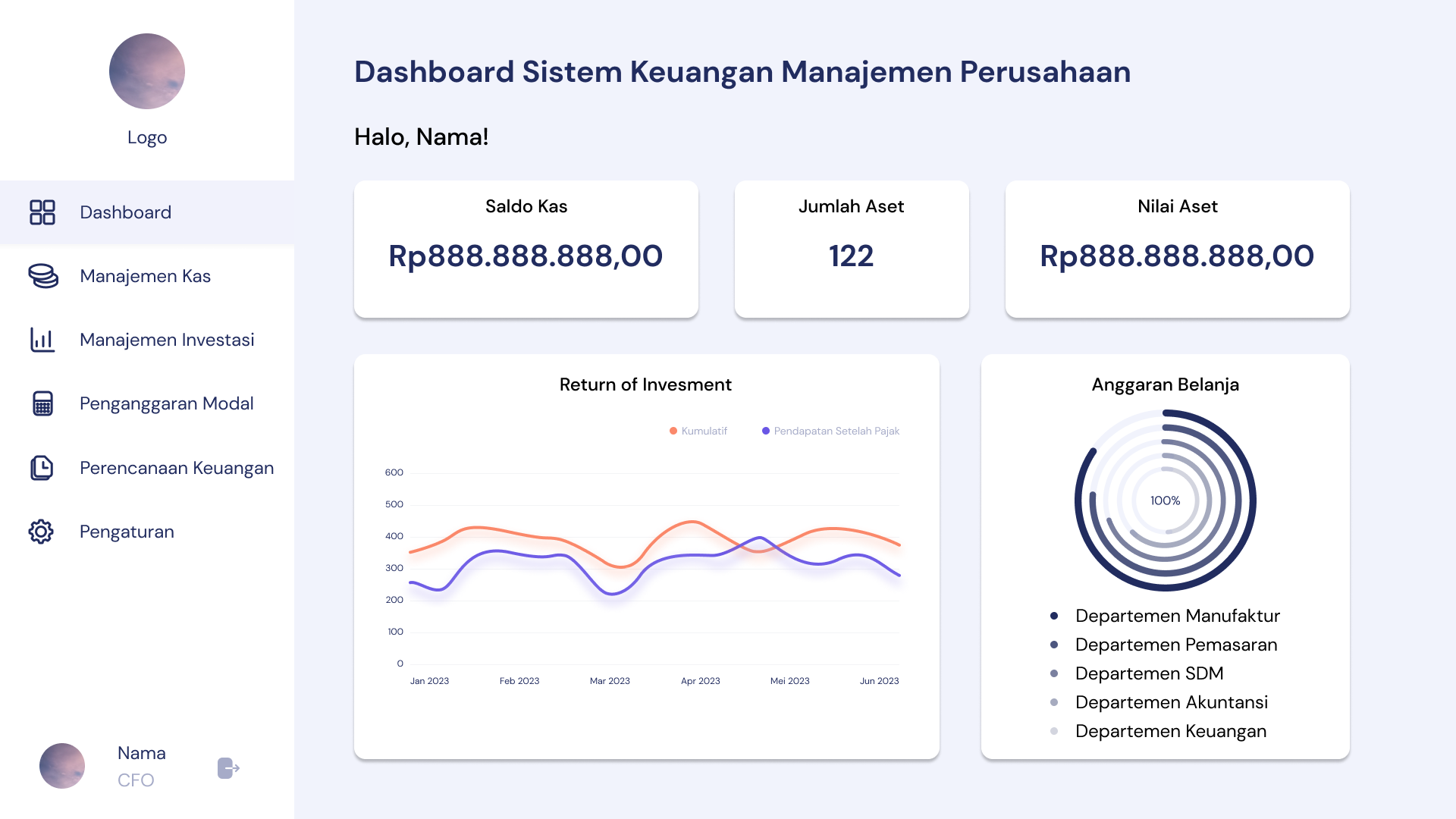
Task: Click the Pengaturan gear icon
Action: pos(42,532)
